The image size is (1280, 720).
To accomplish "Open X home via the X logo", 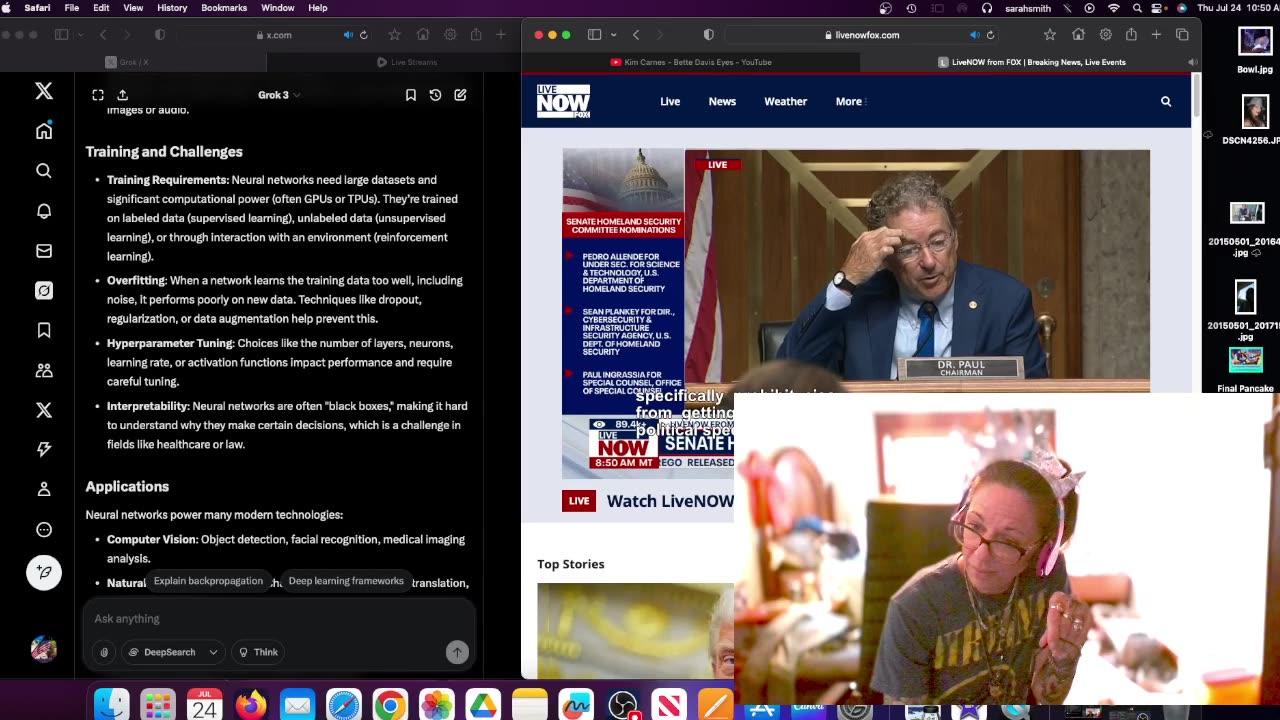I will 44,91.
